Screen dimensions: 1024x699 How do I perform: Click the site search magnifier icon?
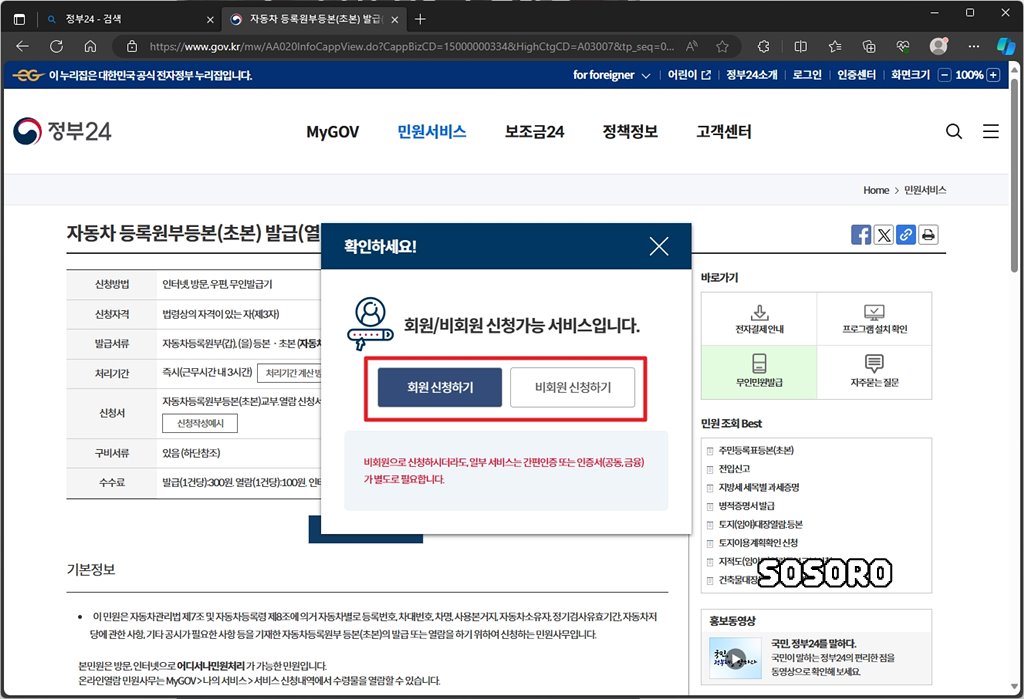click(x=953, y=131)
